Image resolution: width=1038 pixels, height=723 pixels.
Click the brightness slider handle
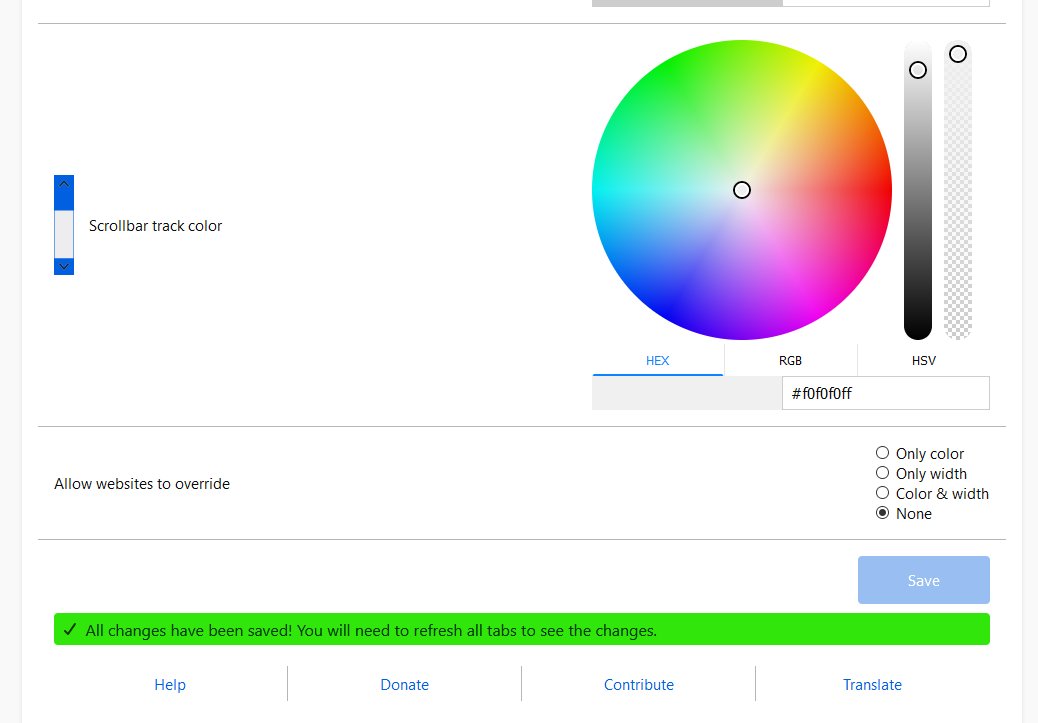click(918, 70)
